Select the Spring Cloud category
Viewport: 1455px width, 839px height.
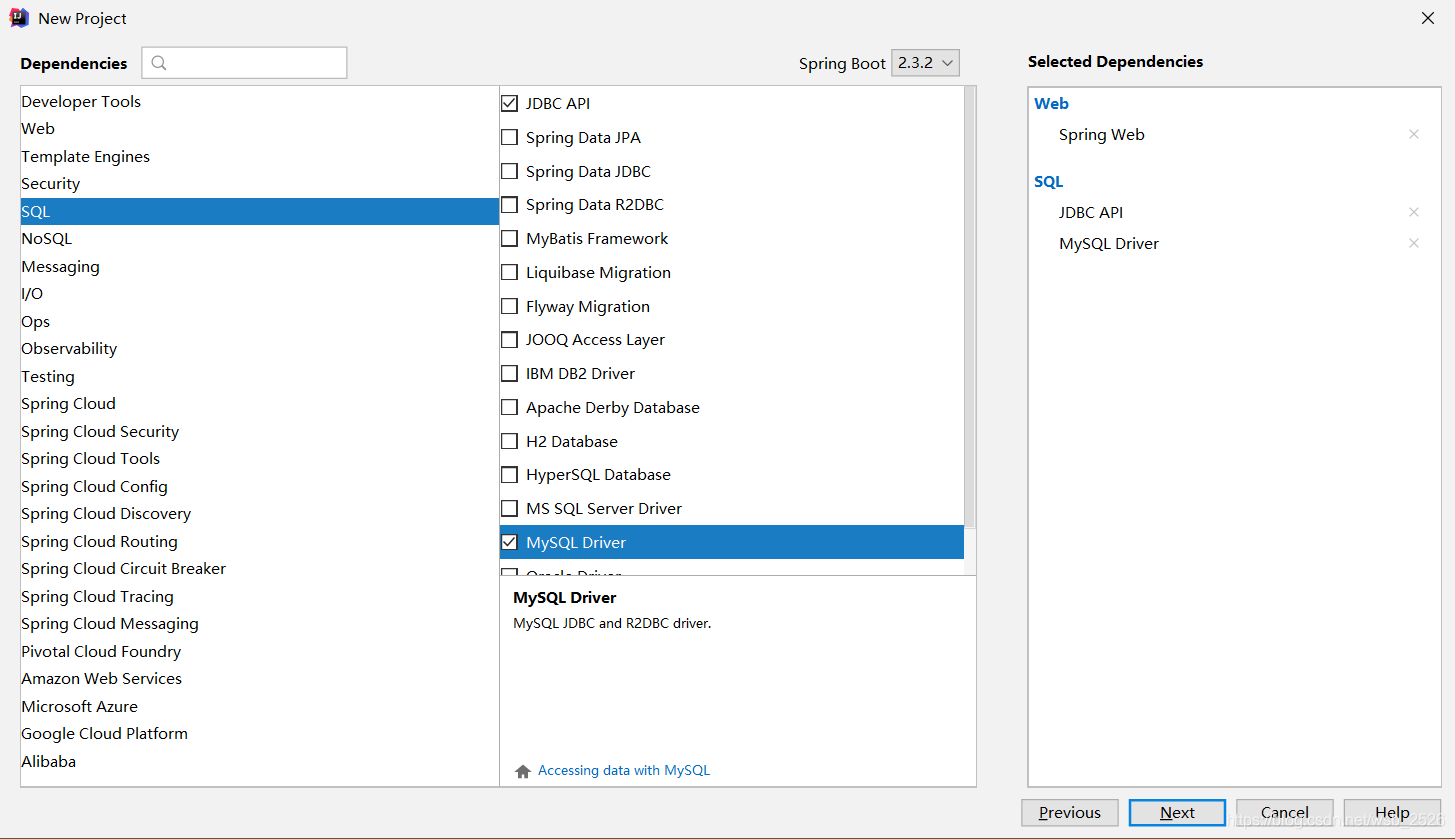tap(259, 403)
